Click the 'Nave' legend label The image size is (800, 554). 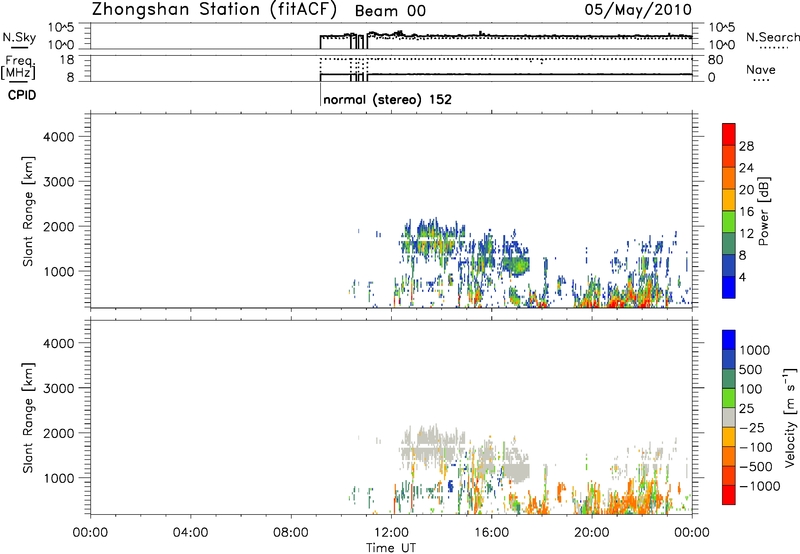pyautogui.click(x=761, y=69)
